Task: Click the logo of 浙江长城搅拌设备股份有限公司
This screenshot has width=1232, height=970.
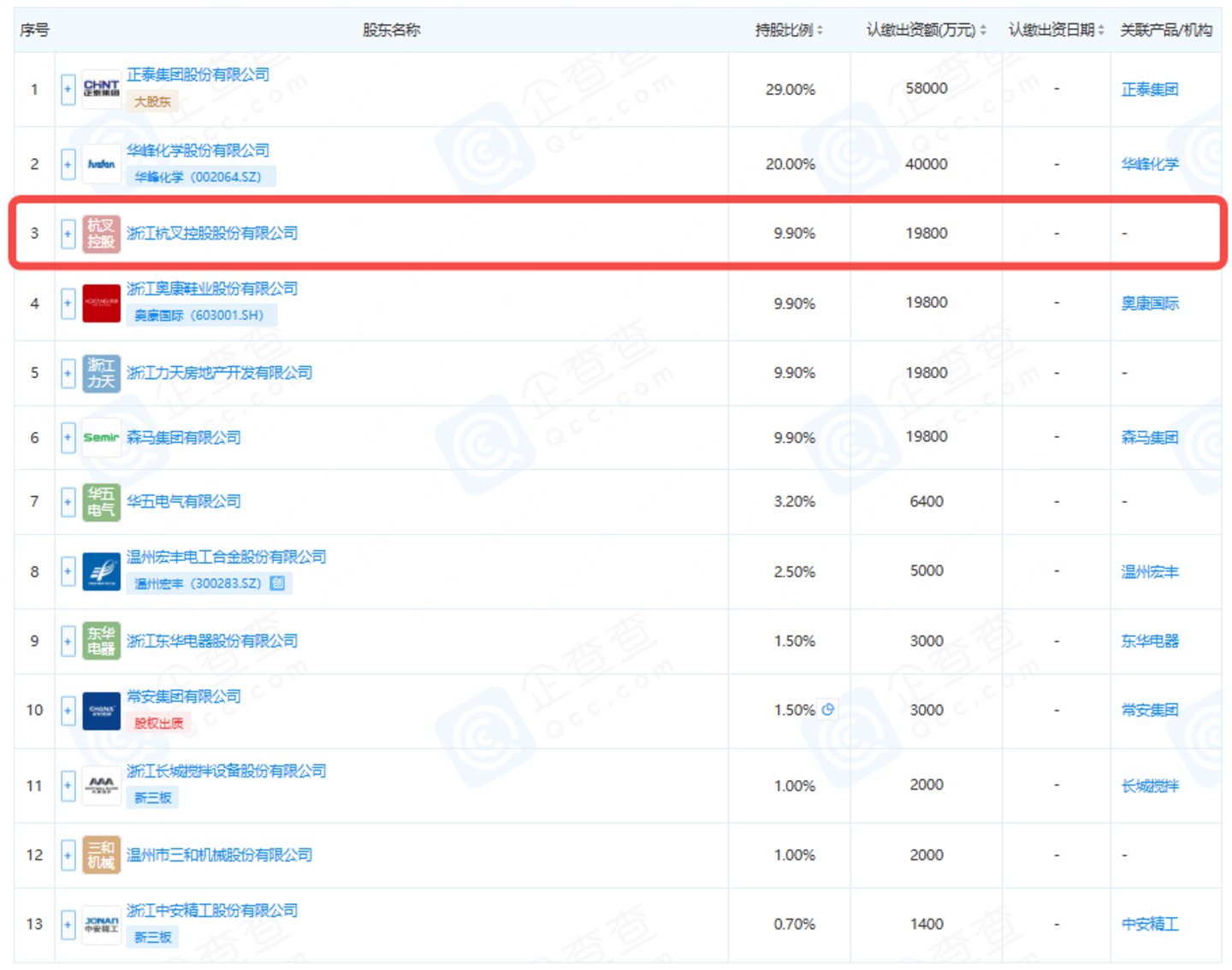Action: tap(101, 785)
